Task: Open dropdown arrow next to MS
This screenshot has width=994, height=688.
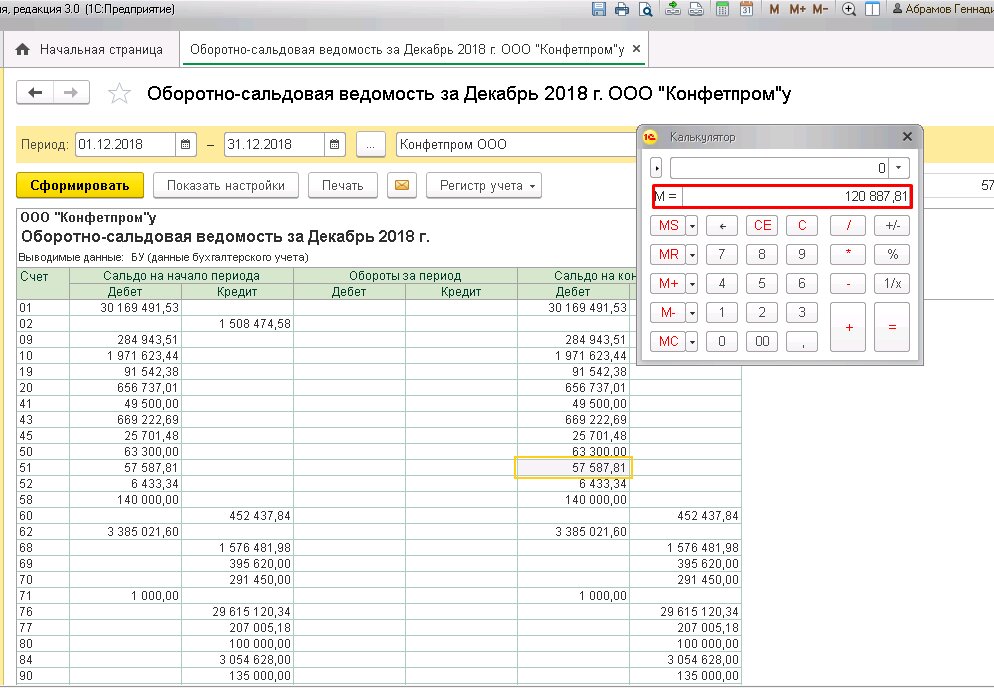Action: point(692,225)
